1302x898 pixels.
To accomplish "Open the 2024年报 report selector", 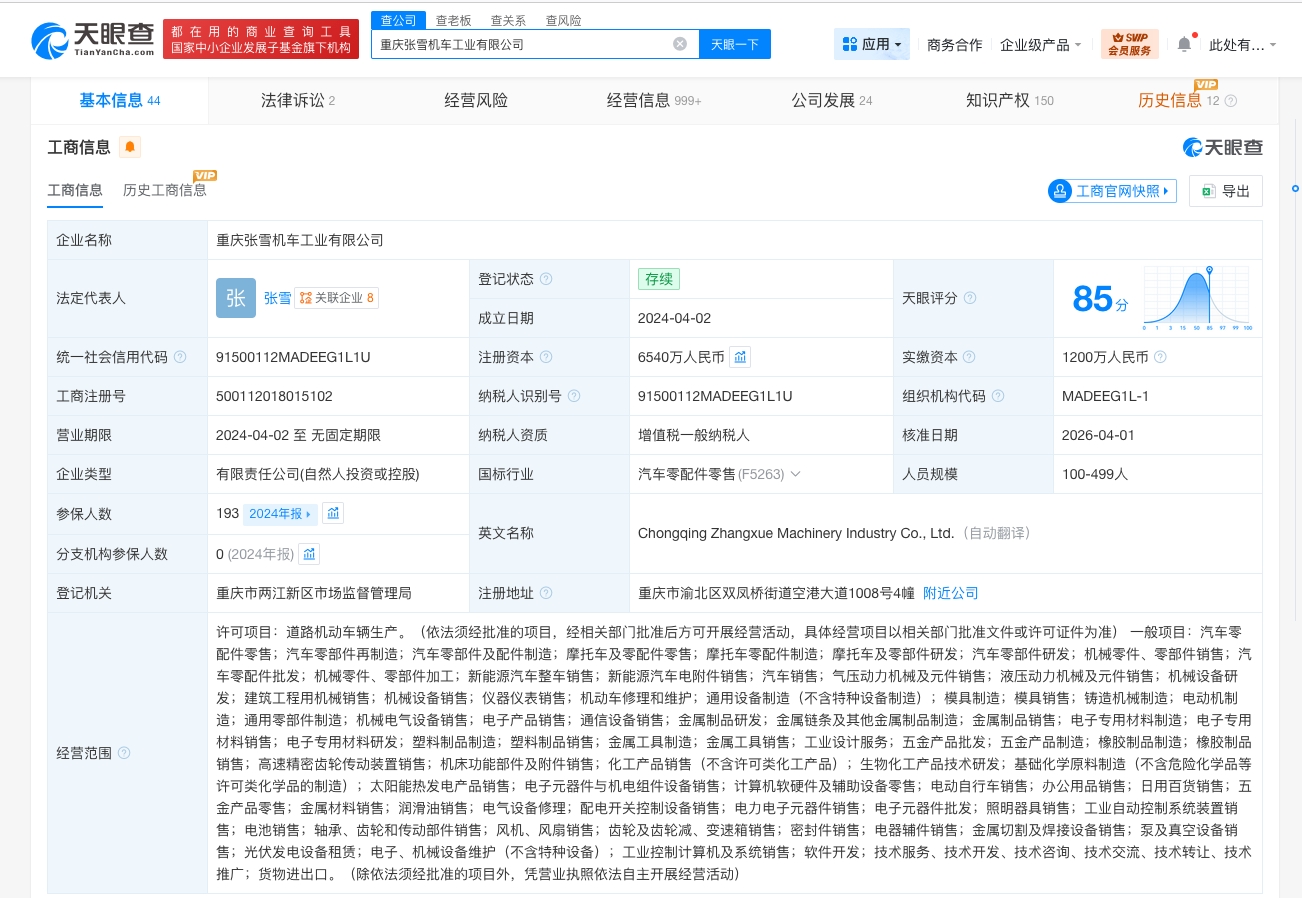I will (280, 514).
